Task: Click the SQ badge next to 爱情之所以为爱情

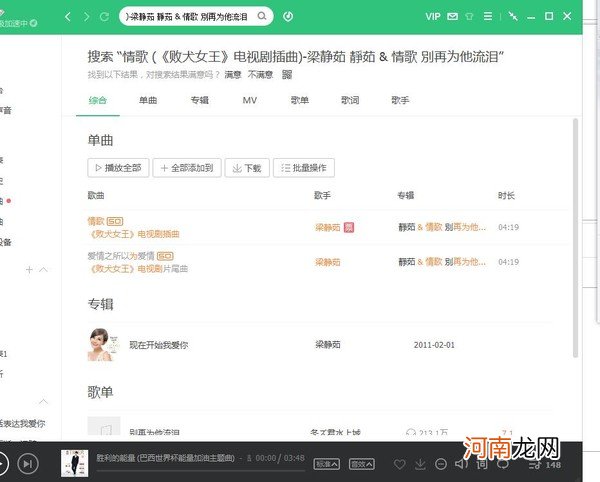Action: [x=165, y=256]
